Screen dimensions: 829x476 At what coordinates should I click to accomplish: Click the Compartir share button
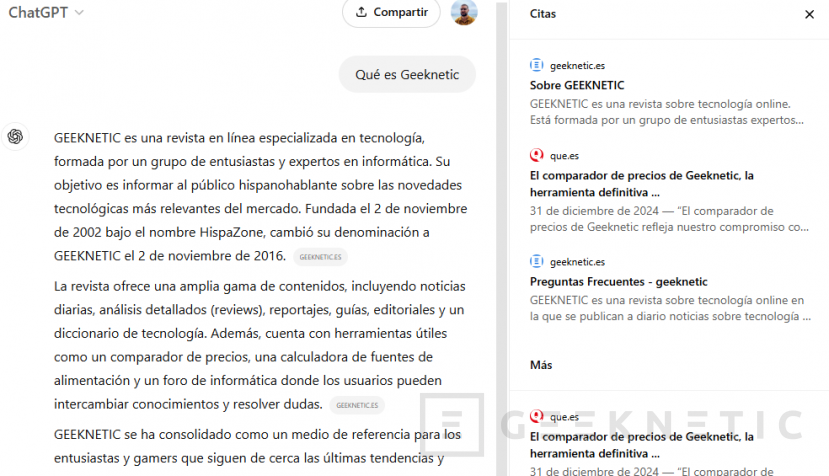click(391, 13)
